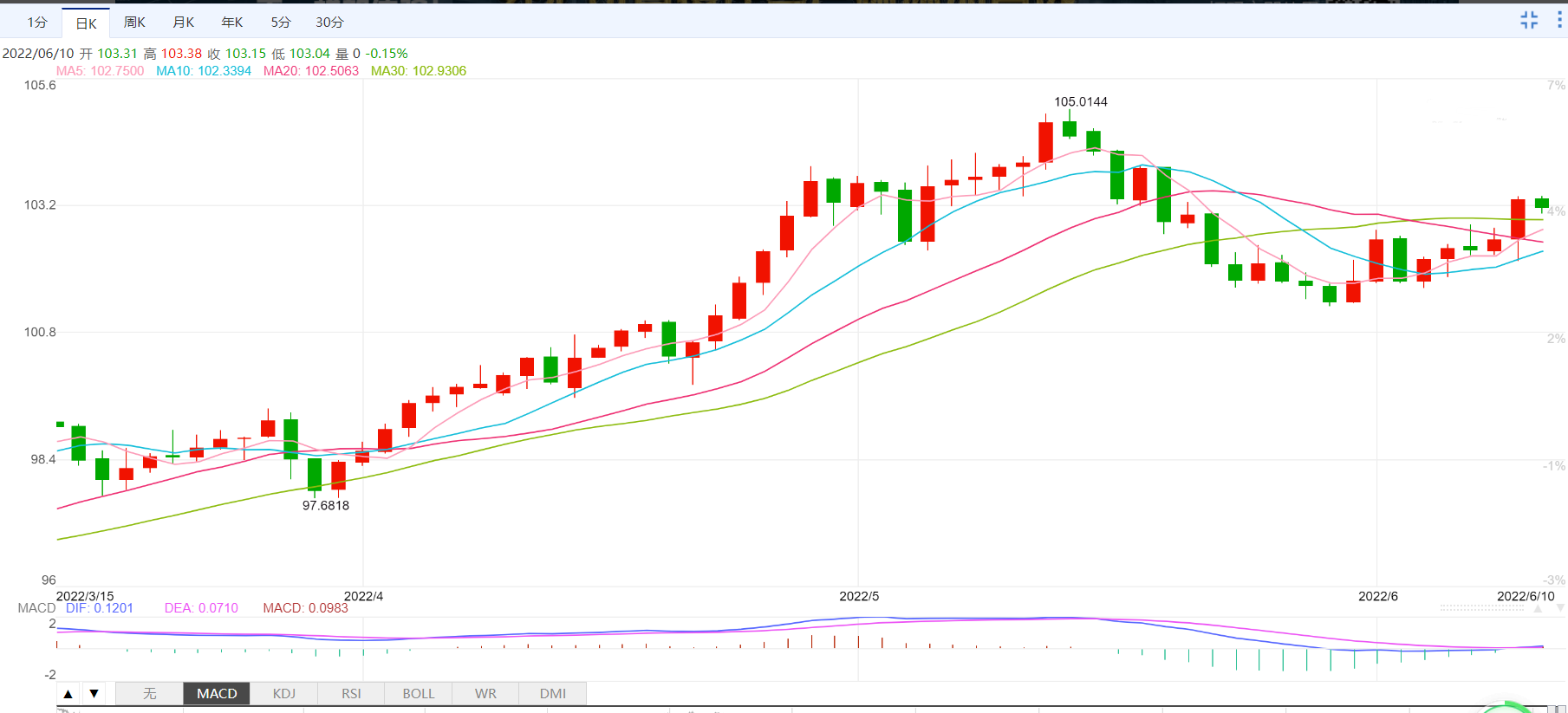Click the MA20: 102.5063 legend label

pos(311,71)
